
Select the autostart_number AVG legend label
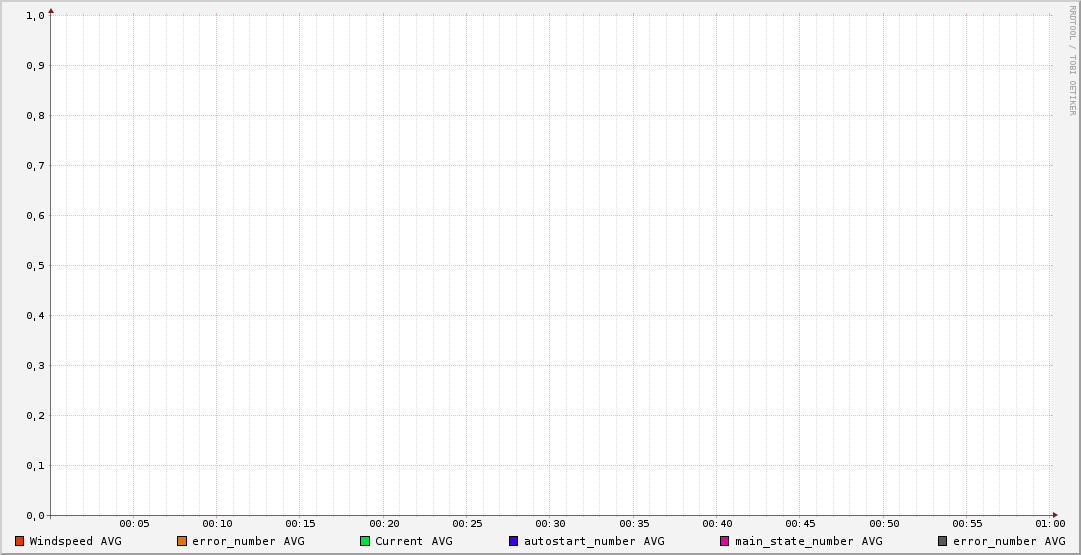pos(594,541)
